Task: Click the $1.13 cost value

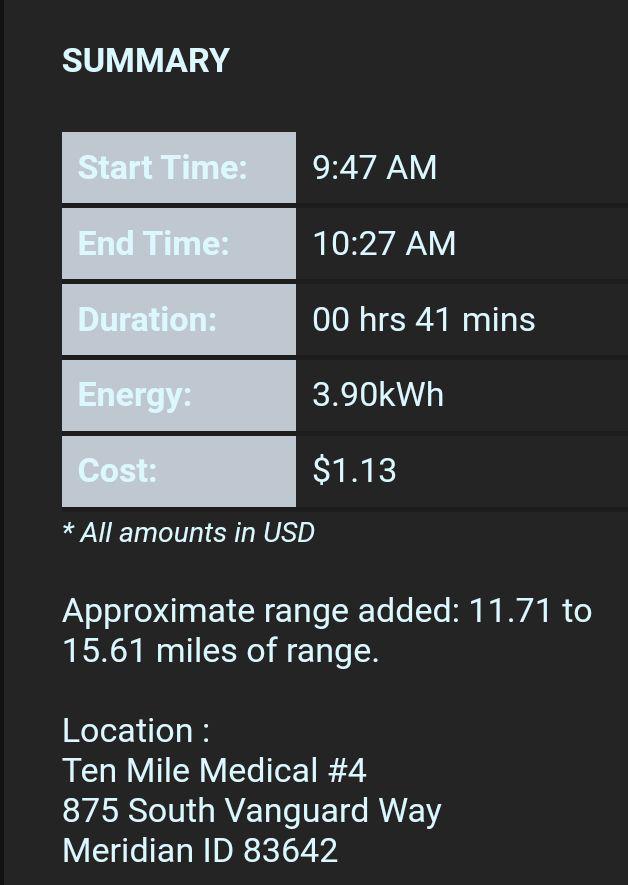Action: tap(354, 471)
